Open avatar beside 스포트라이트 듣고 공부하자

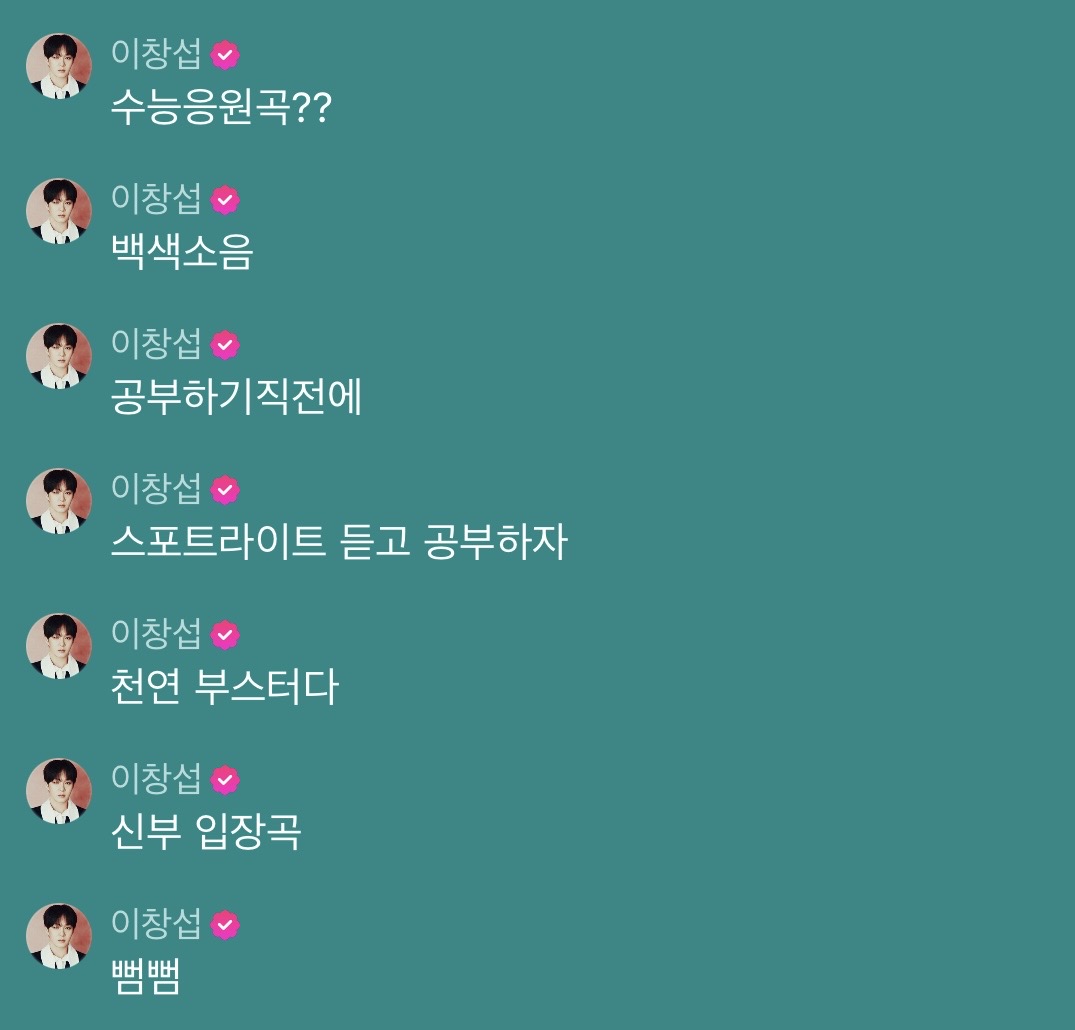(59, 501)
